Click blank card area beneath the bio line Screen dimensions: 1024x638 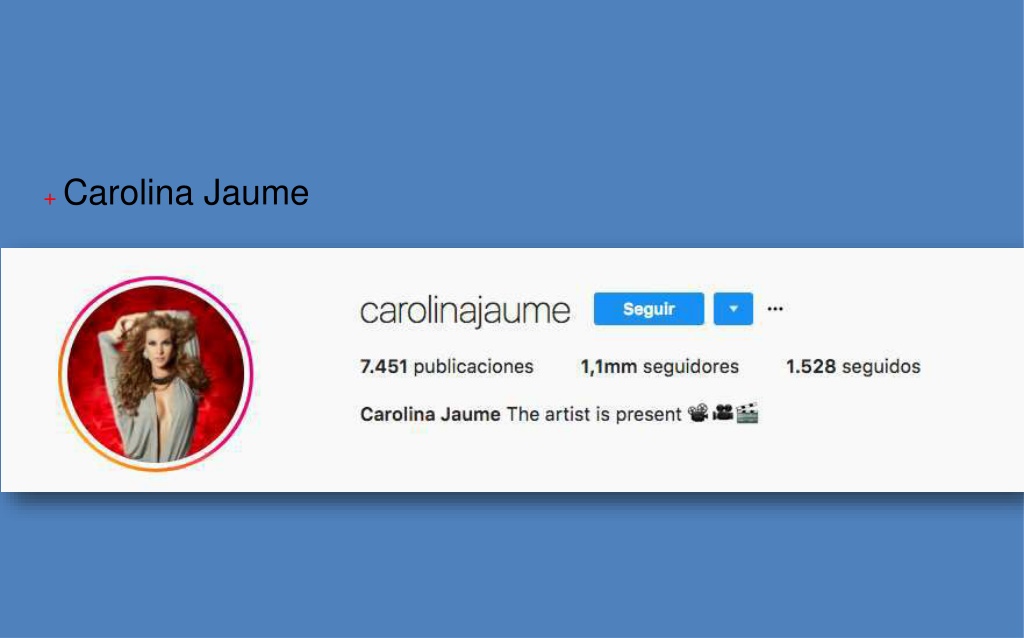tap(588, 457)
